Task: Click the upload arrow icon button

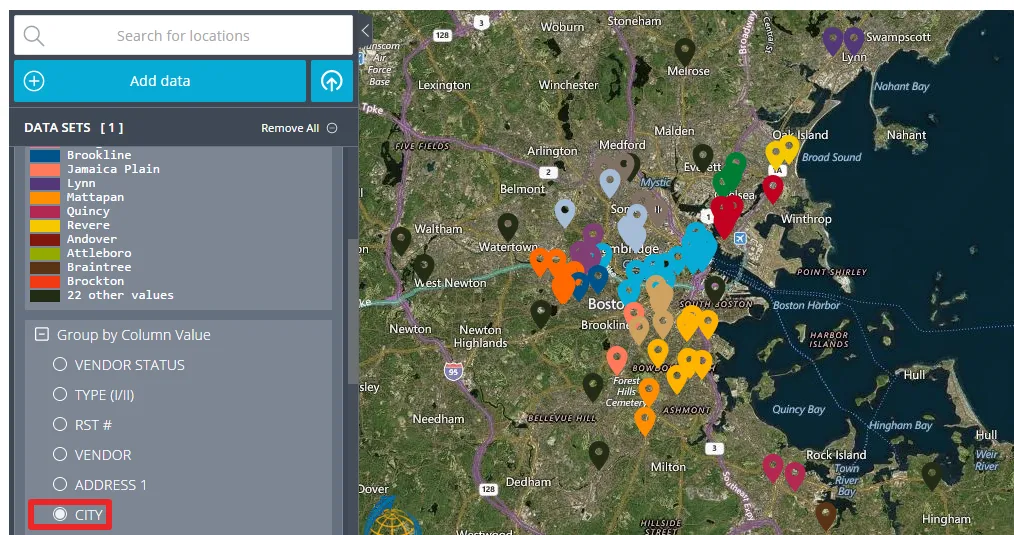Action: pos(332,81)
